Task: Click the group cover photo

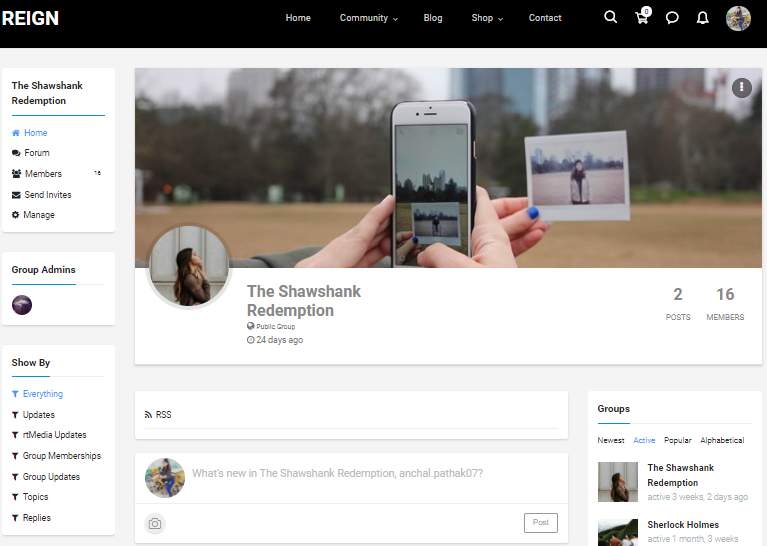Action: pyautogui.click(x=448, y=168)
